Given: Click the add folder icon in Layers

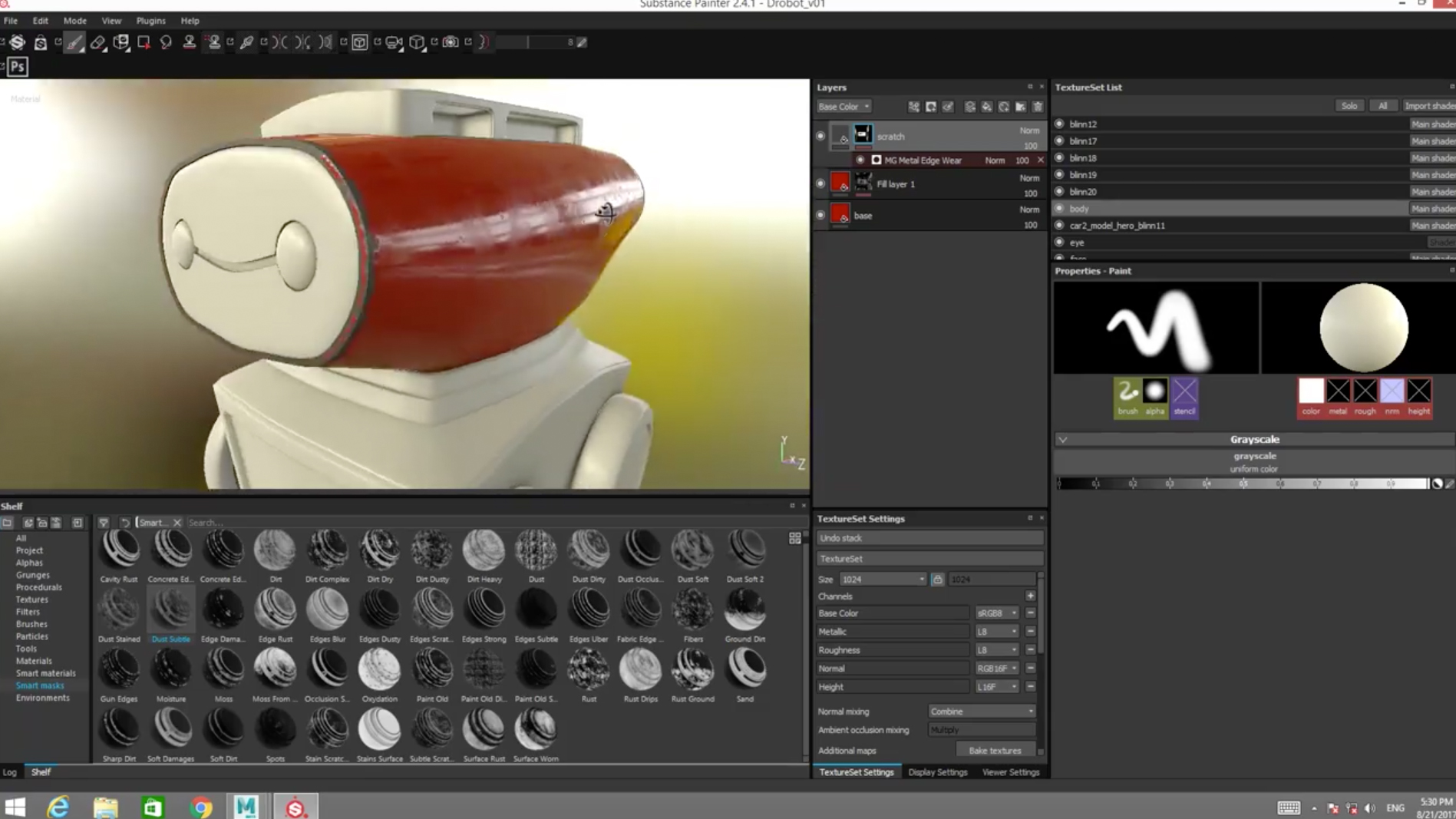Looking at the screenshot, I should pos(1021,107).
